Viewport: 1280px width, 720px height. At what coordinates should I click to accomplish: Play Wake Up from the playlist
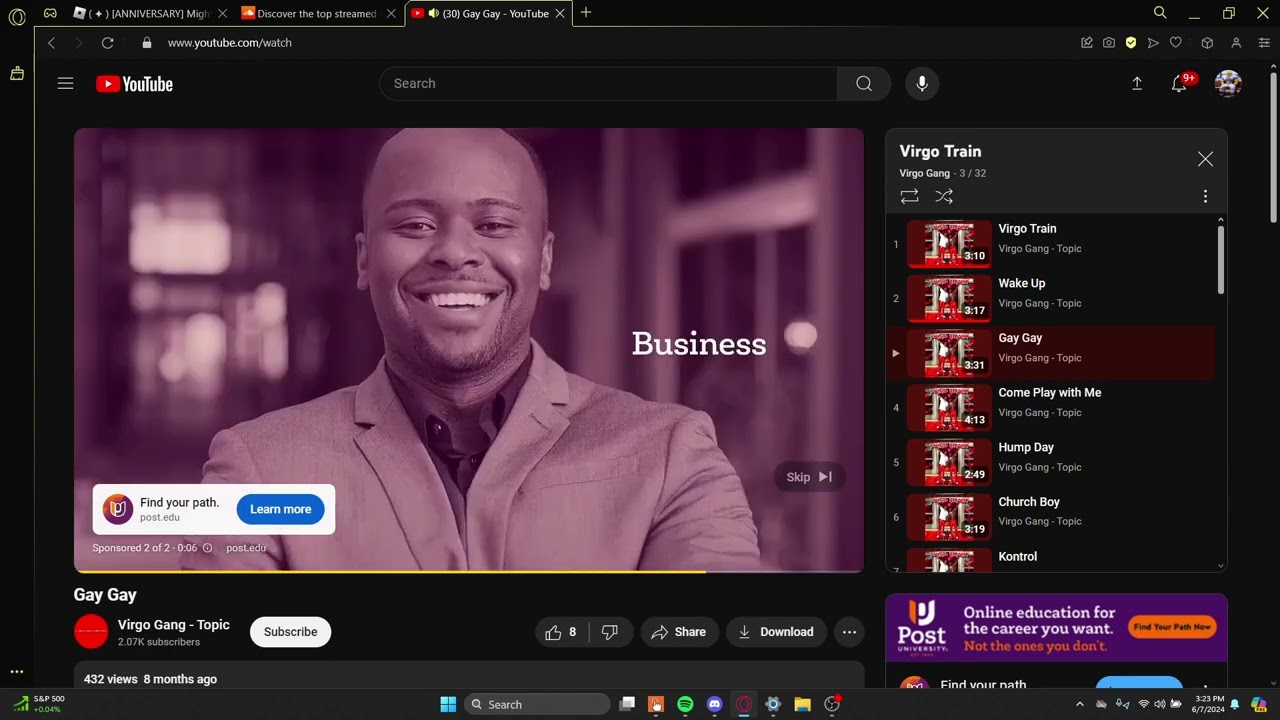click(x=1050, y=298)
